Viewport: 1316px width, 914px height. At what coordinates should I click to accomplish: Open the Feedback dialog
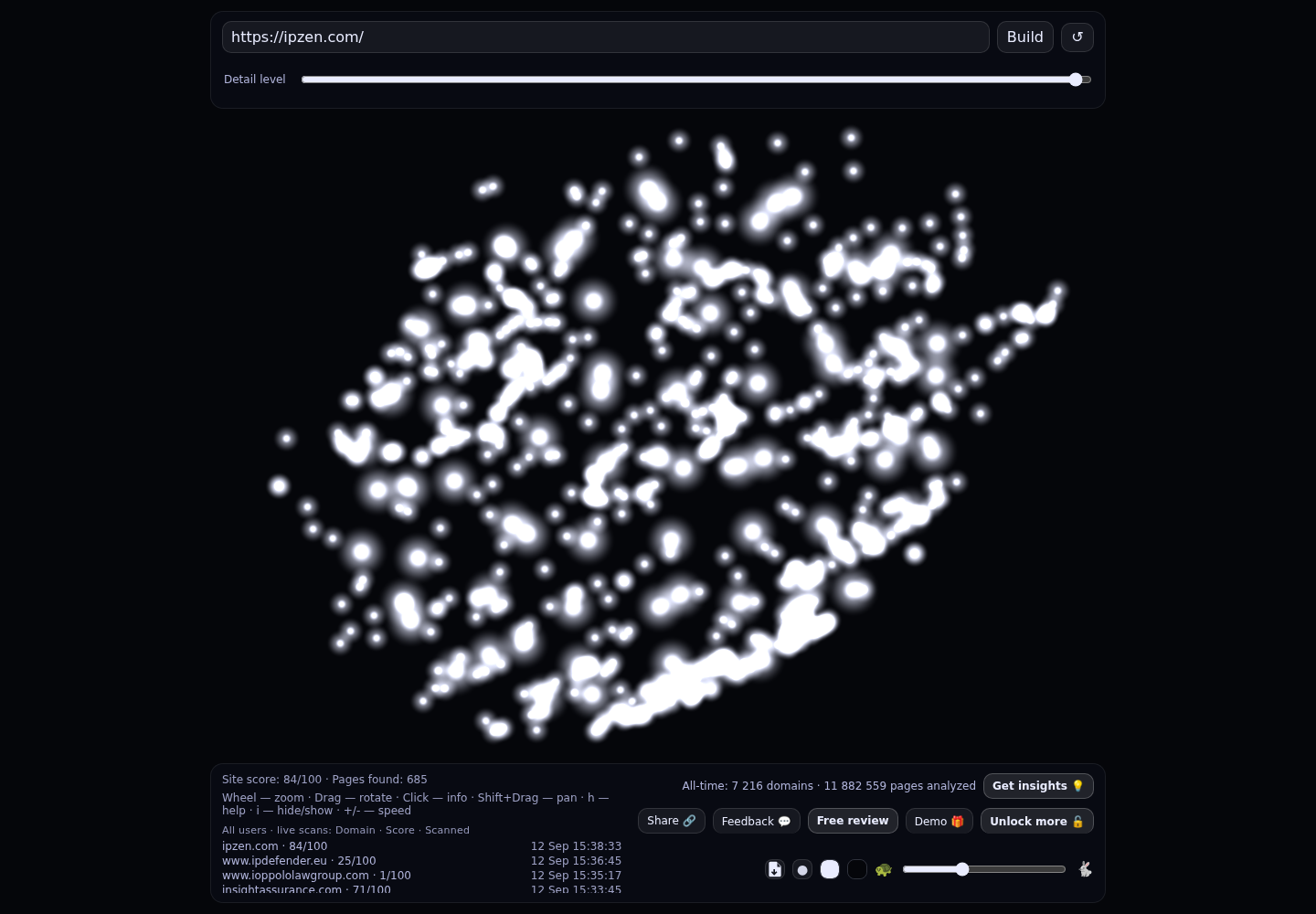757,821
